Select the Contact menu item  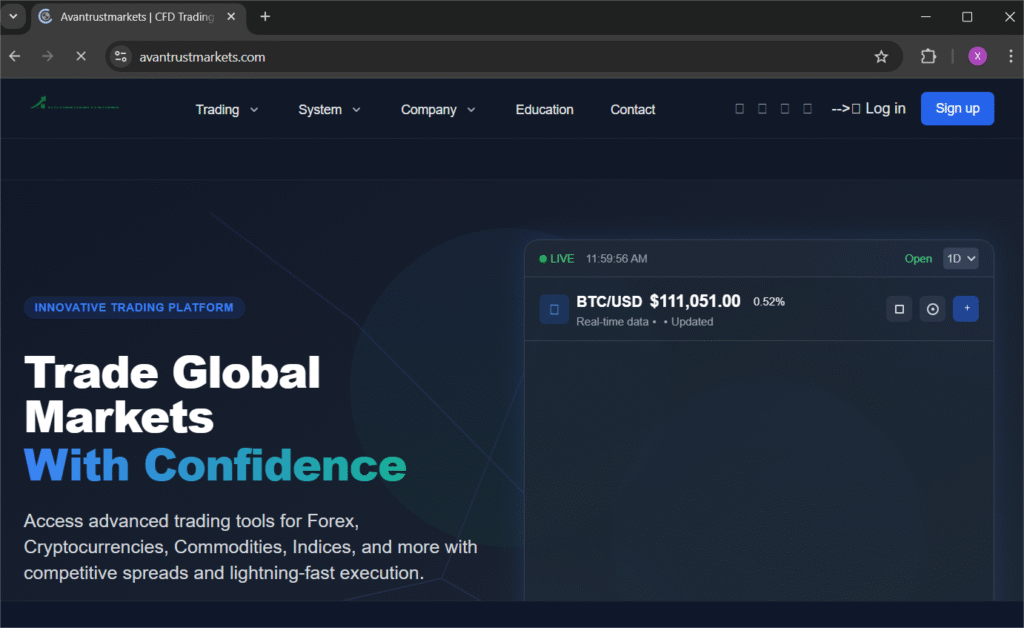[x=632, y=109]
